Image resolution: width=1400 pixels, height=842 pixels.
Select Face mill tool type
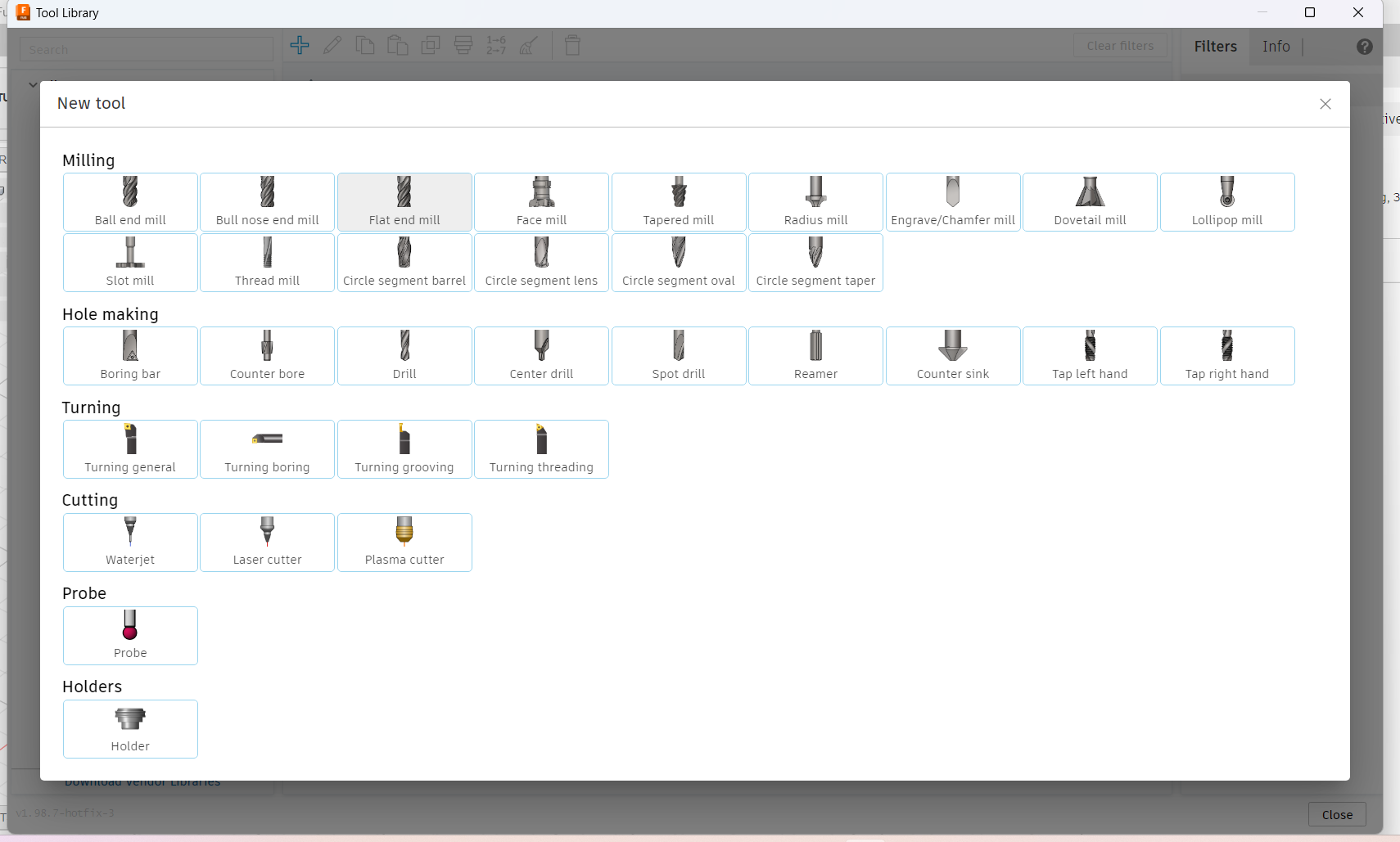click(541, 202)
